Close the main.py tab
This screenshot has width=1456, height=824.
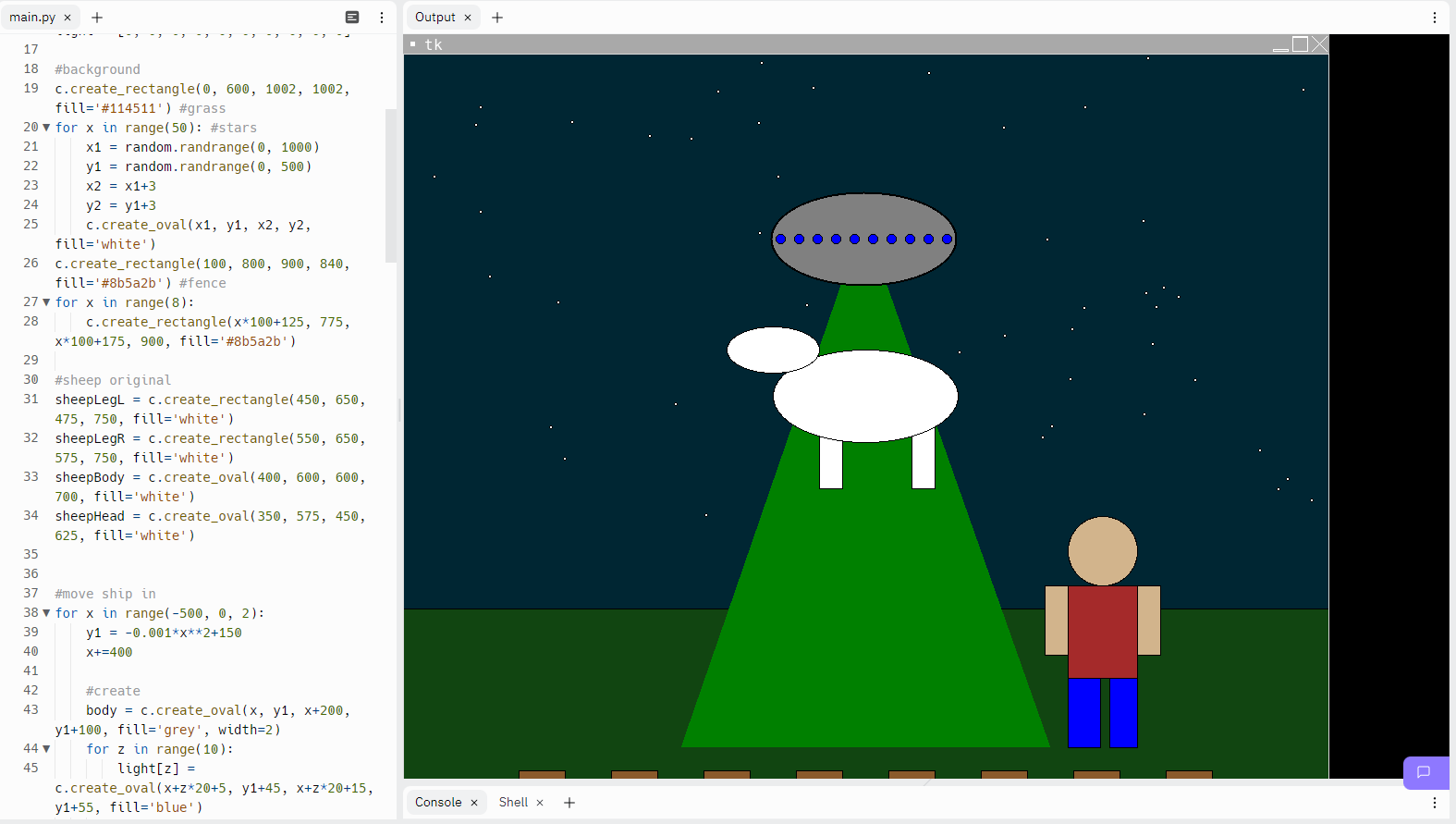67,18
